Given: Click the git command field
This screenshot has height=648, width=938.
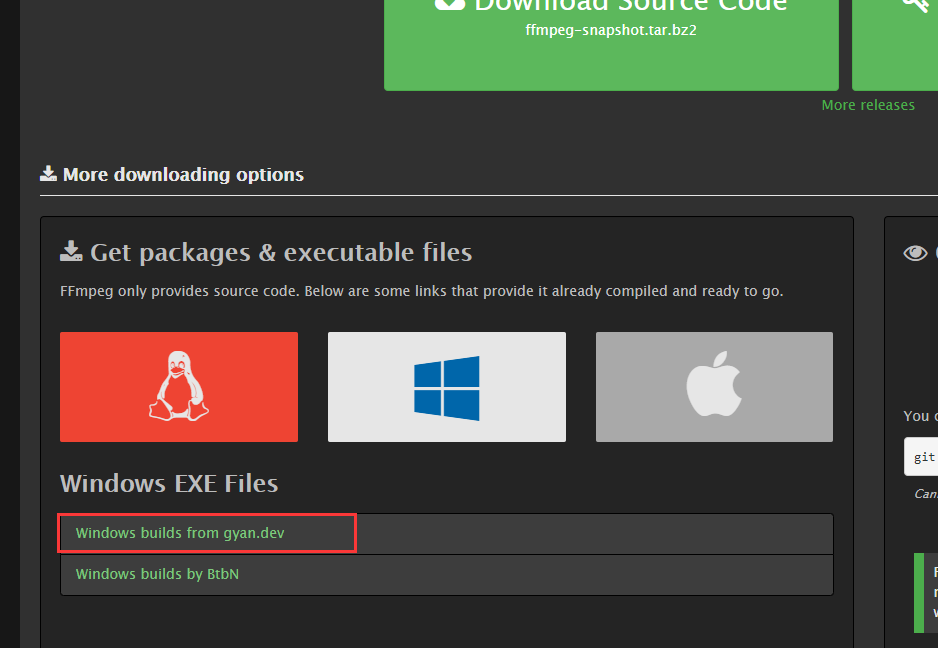Looking at the screenshot, I should pos(921,457).
